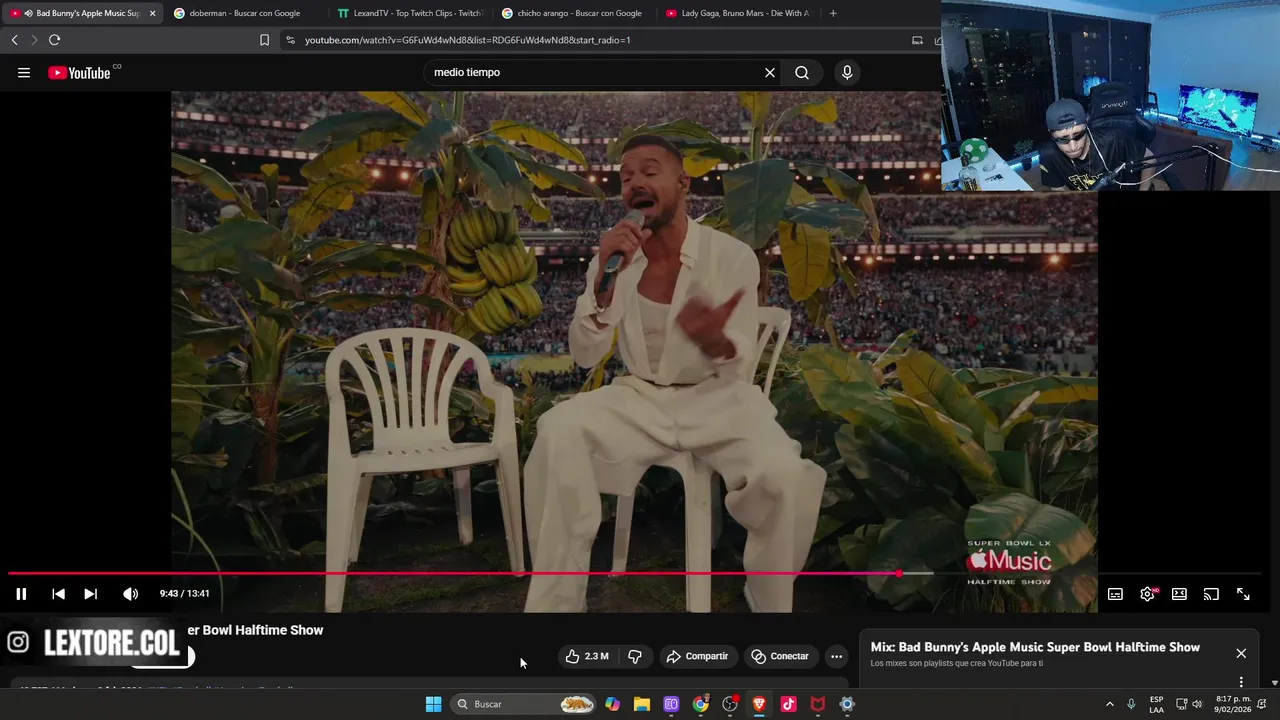The image size is (1280, 720).
Task: Expand hidden system tray icons
Action: pyautogui.click(x=1109, y=704)
